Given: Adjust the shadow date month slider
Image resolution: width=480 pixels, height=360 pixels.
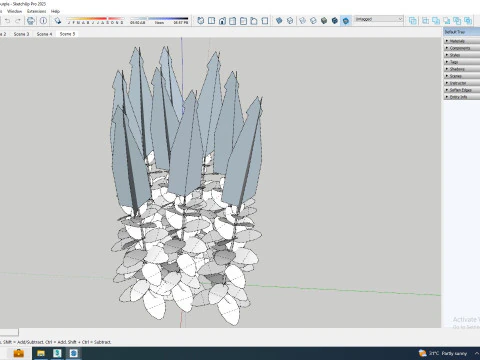Looking at the screenshot, I should click(95, 21).
